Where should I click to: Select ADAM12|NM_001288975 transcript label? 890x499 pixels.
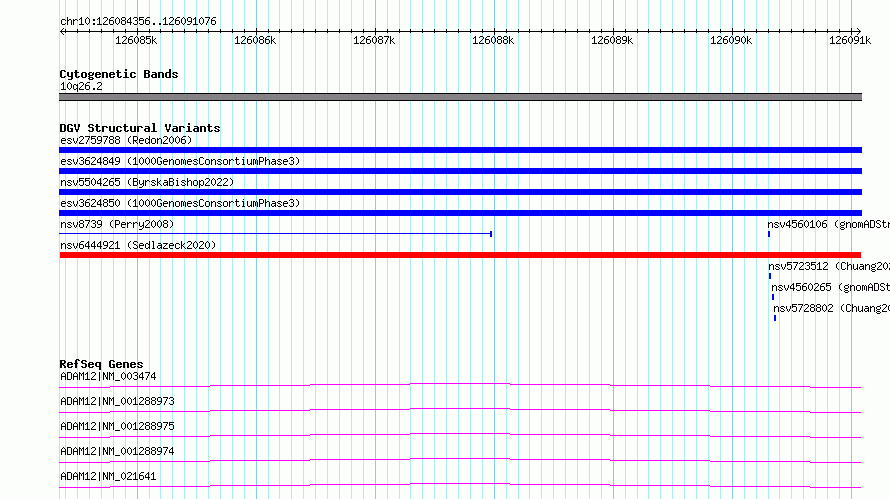(x=117, y=426)
